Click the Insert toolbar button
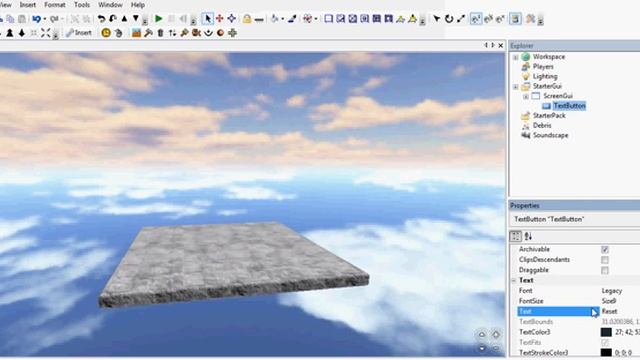 79,33
